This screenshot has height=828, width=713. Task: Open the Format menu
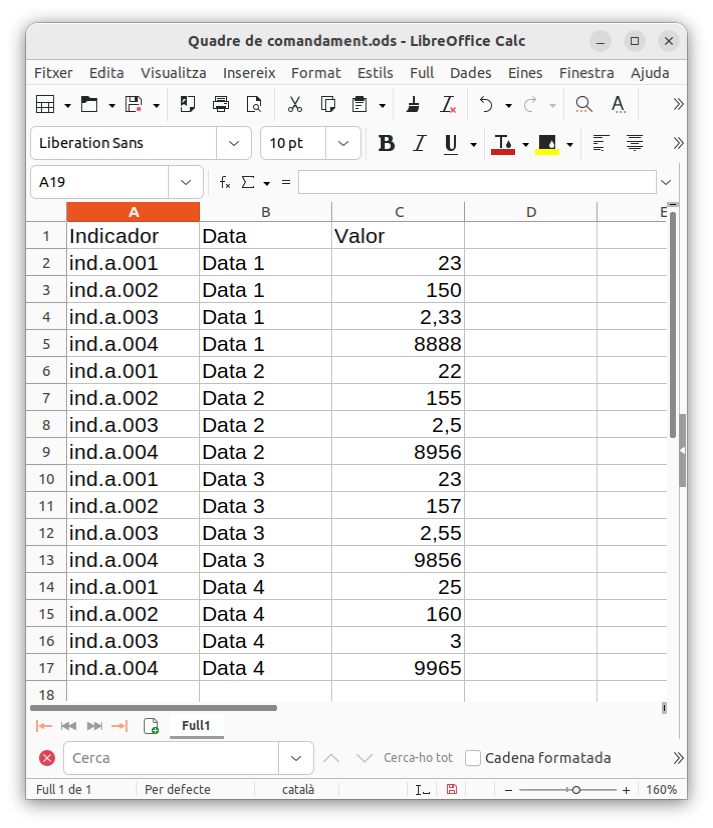pos(316,73)
